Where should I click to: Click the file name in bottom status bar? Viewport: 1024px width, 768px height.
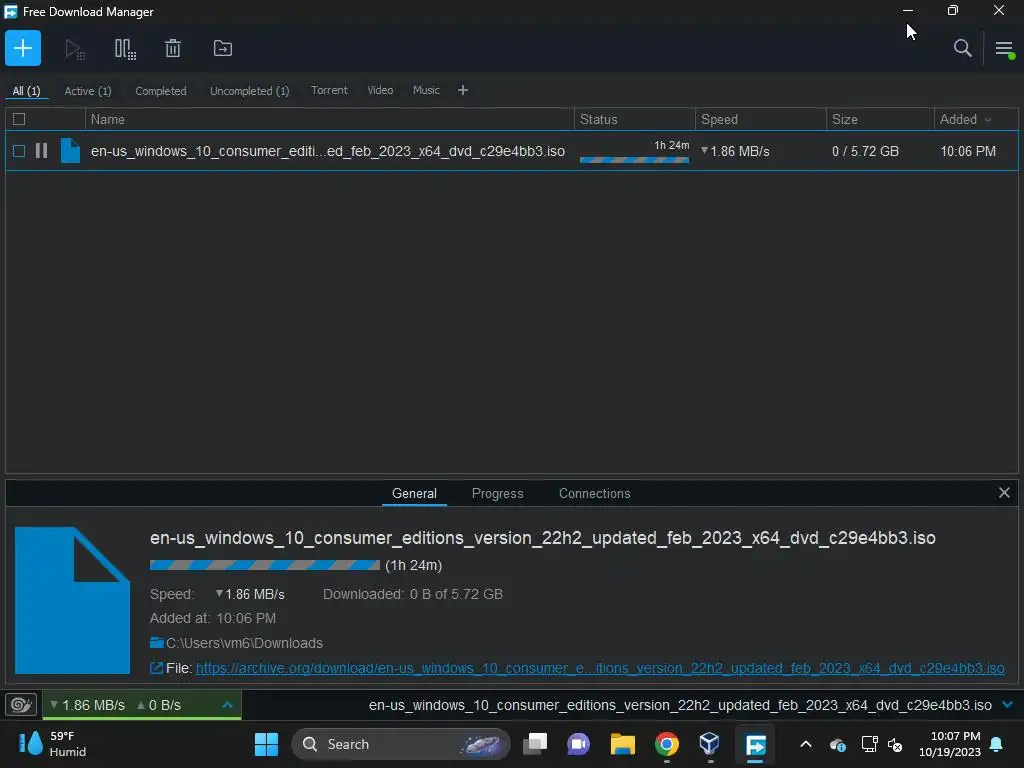pos(680,705)
